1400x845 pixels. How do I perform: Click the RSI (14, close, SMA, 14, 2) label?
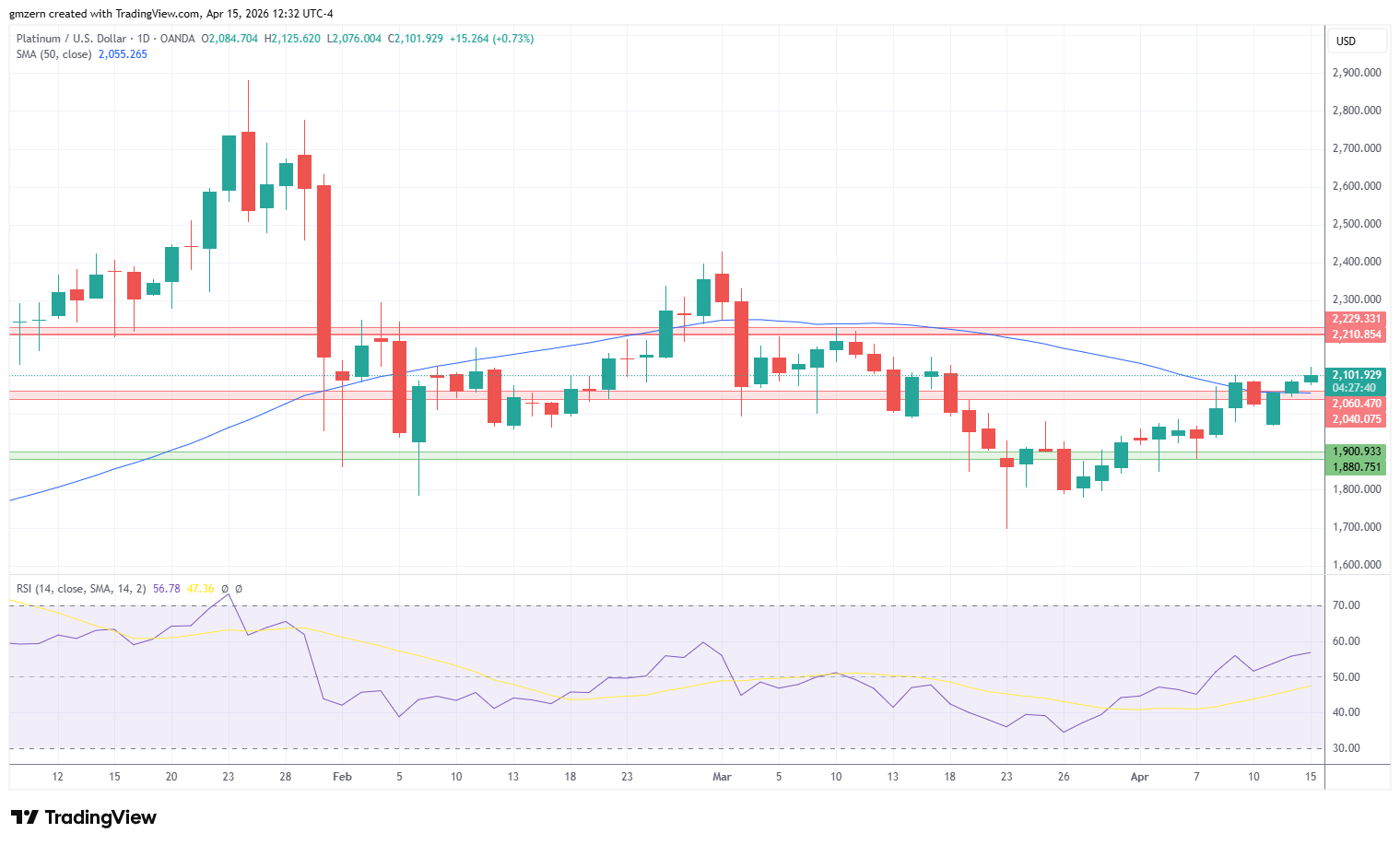81,589
